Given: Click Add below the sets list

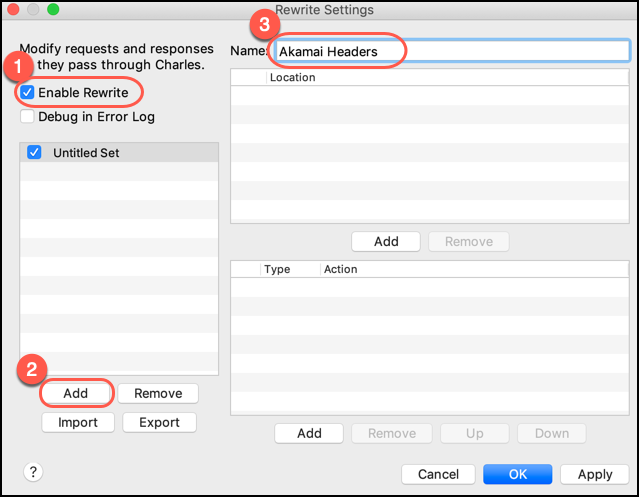Looking at the screenshot, I should click(76, 393).
